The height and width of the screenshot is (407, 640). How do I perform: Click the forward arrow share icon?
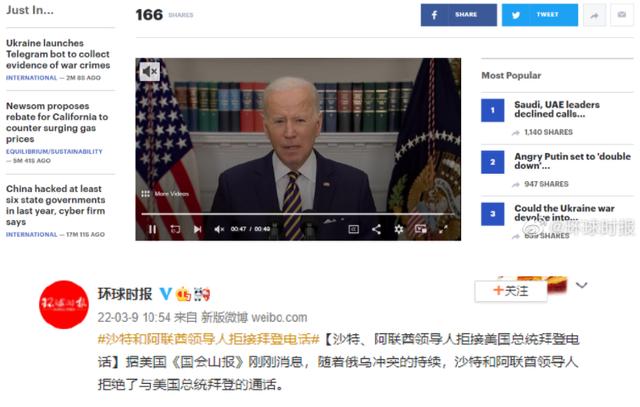(x=594, y=15)
